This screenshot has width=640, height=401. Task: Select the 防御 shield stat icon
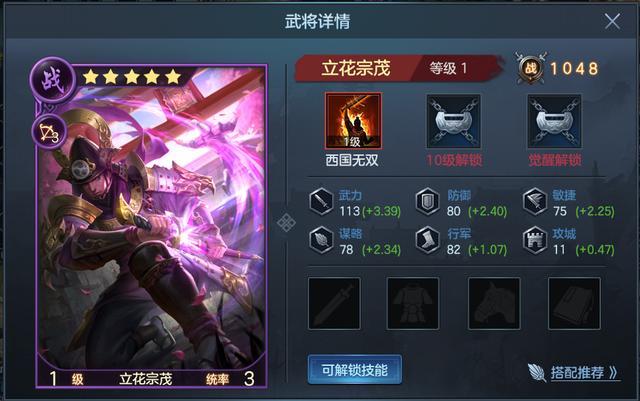pyautogui.click(x=427, y=202)
